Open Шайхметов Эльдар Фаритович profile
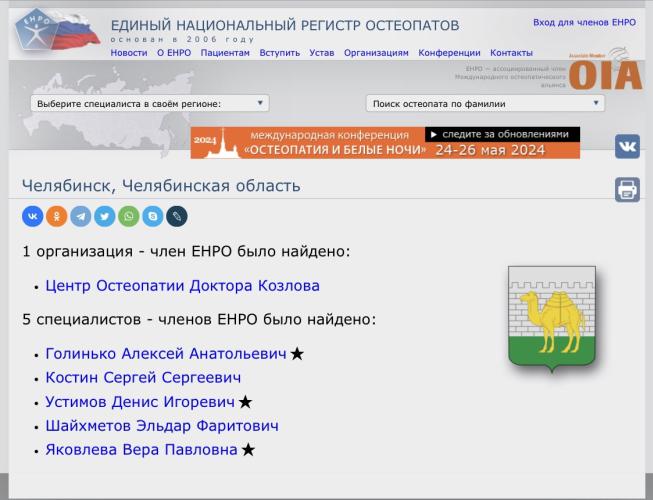Viewport: 653px width, 500px height. [162, 426]
